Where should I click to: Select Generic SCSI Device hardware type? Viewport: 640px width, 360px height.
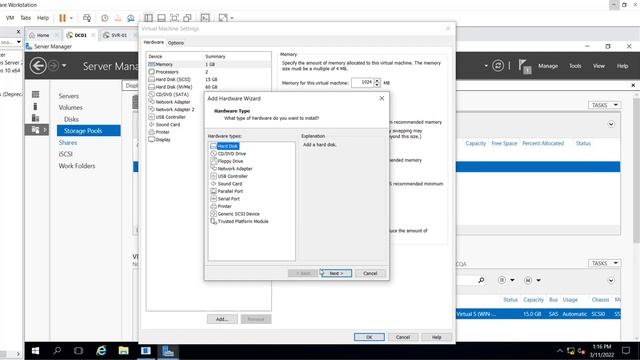[x=235, y=214]
